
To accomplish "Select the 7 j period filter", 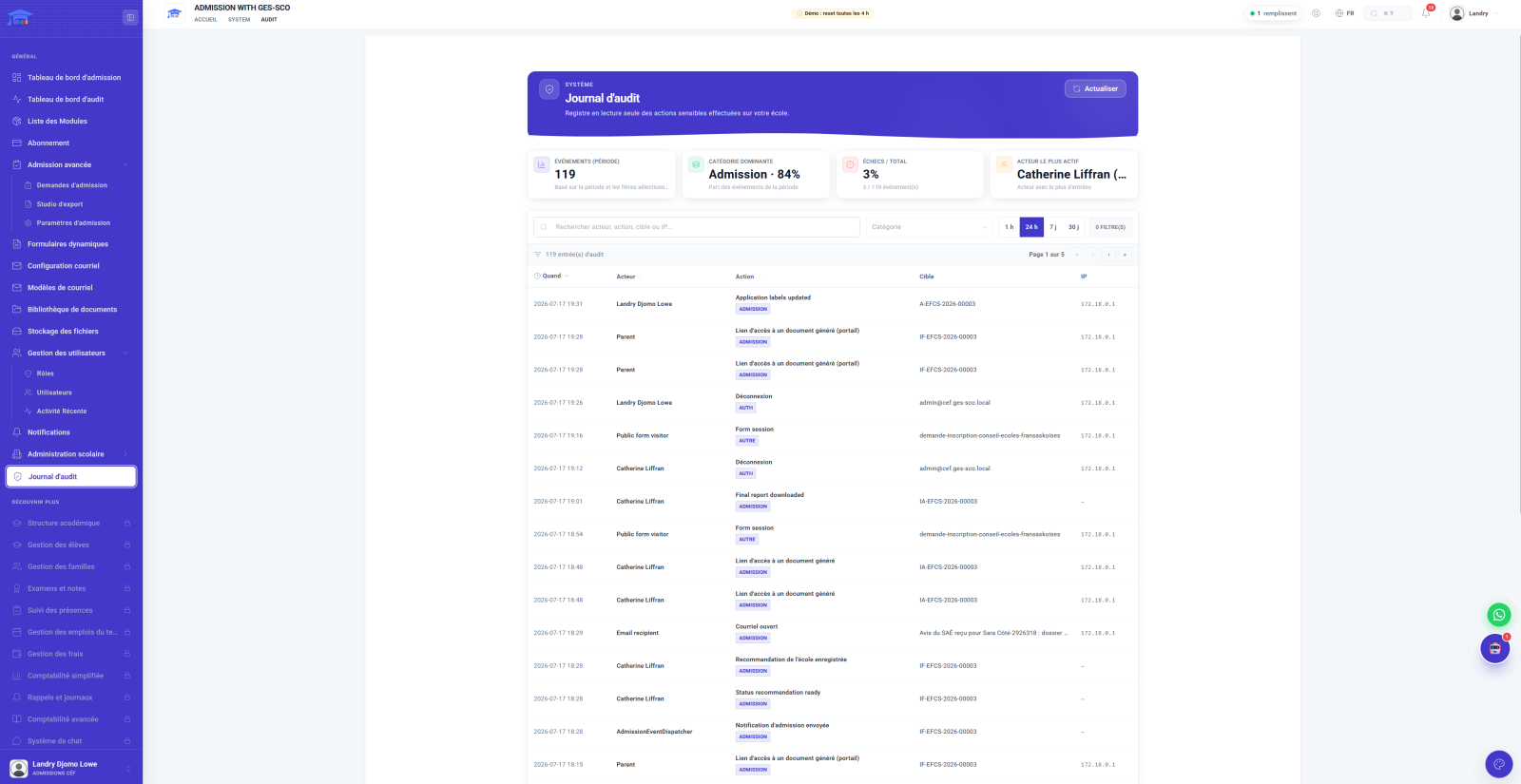I will pyautogui.click(x=1053, y=227).
